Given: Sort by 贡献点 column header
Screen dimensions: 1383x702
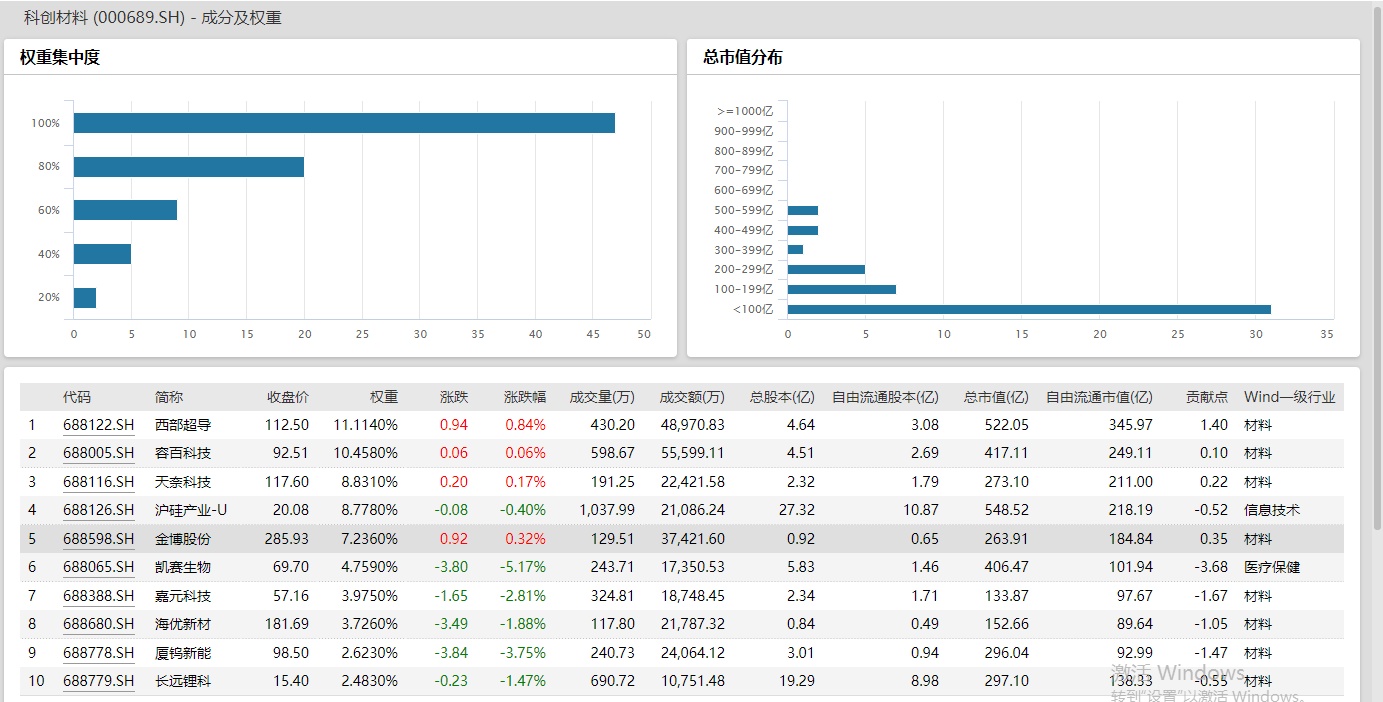Looking at the screenshot, I should [x=1207, y=397].
